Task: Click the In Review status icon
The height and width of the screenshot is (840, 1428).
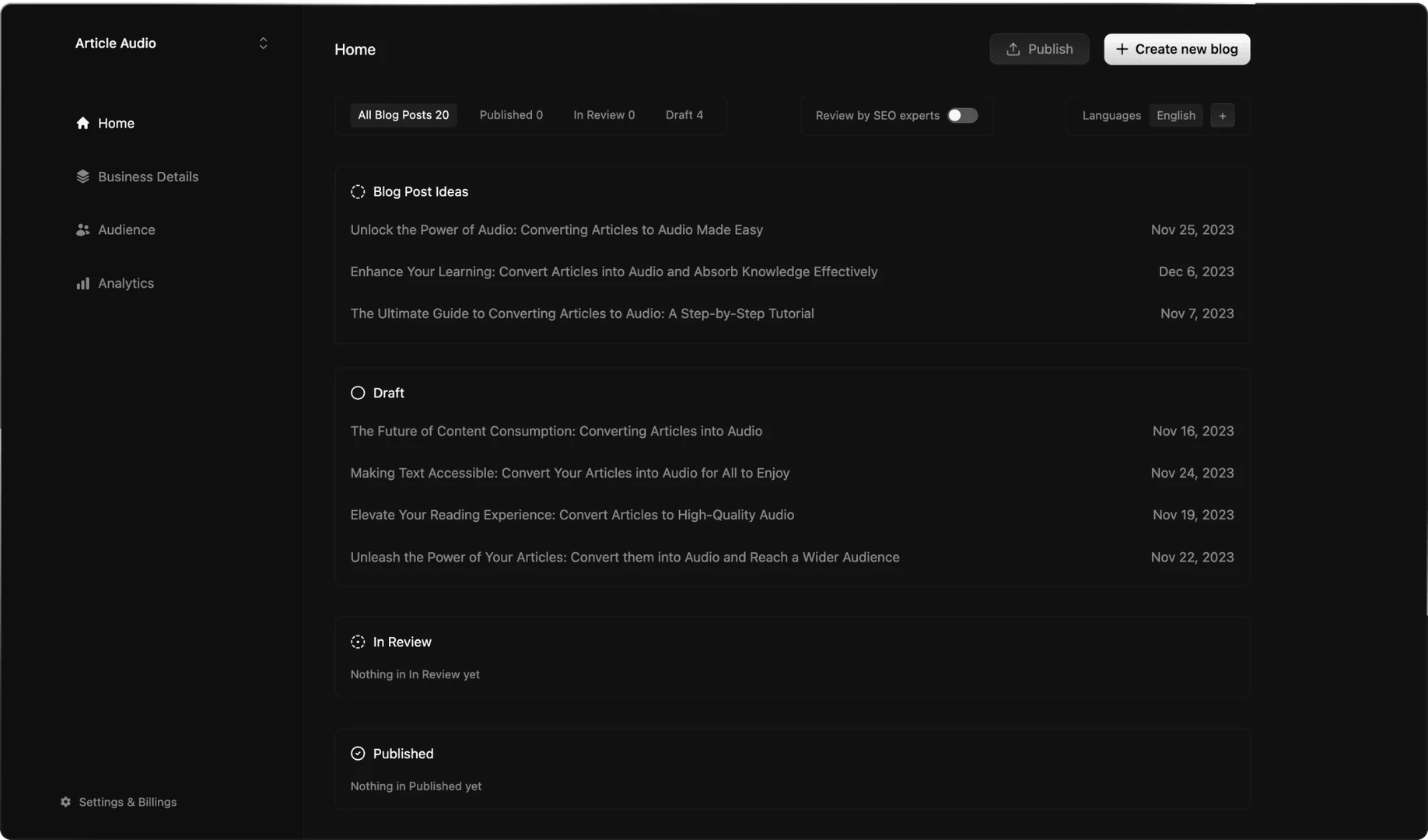Action: tap(358, 642)
